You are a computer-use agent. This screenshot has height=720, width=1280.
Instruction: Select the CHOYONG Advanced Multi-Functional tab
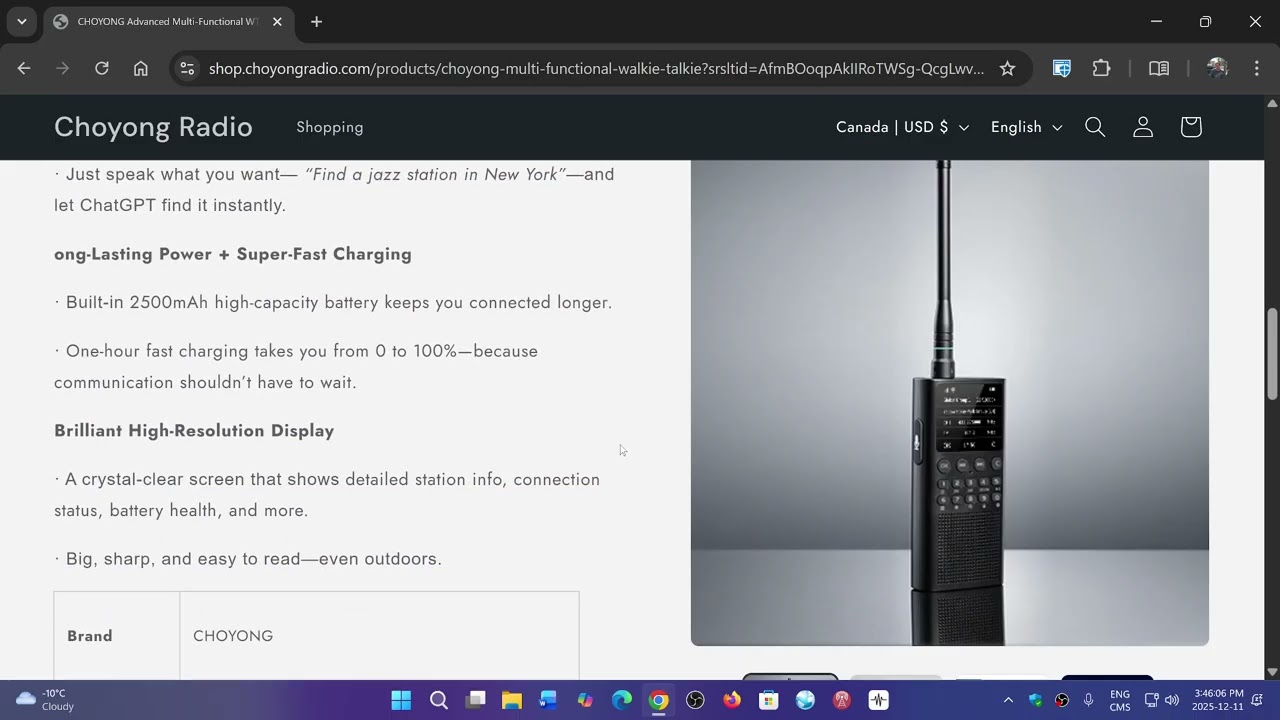168,21
